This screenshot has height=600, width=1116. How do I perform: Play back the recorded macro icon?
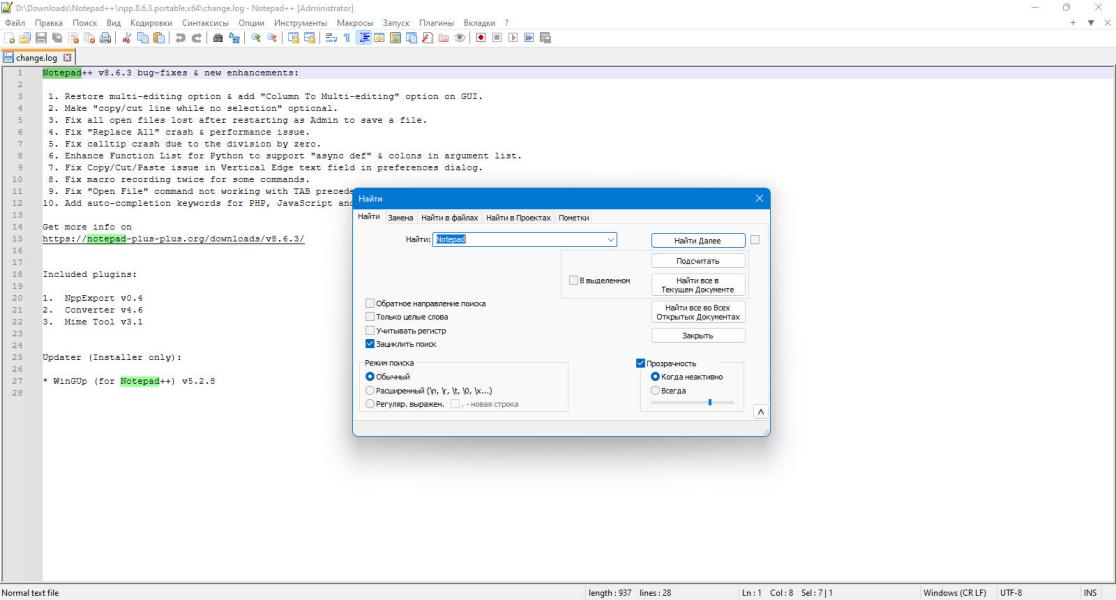click(513, 38)
